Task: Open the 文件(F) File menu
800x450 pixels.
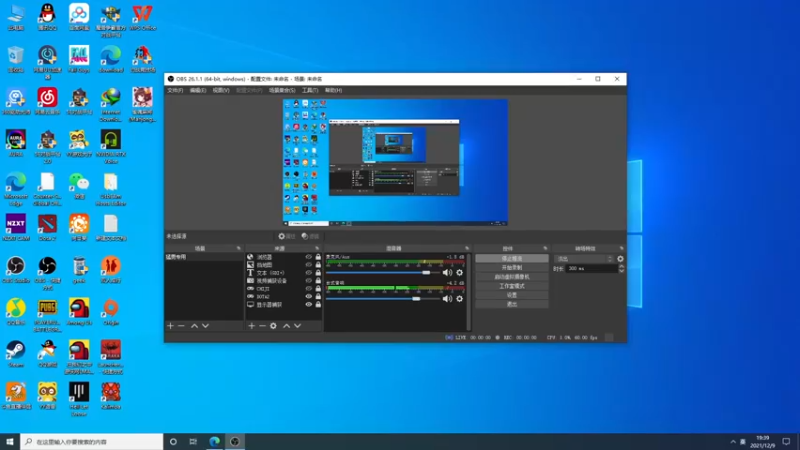Action: 175,90
